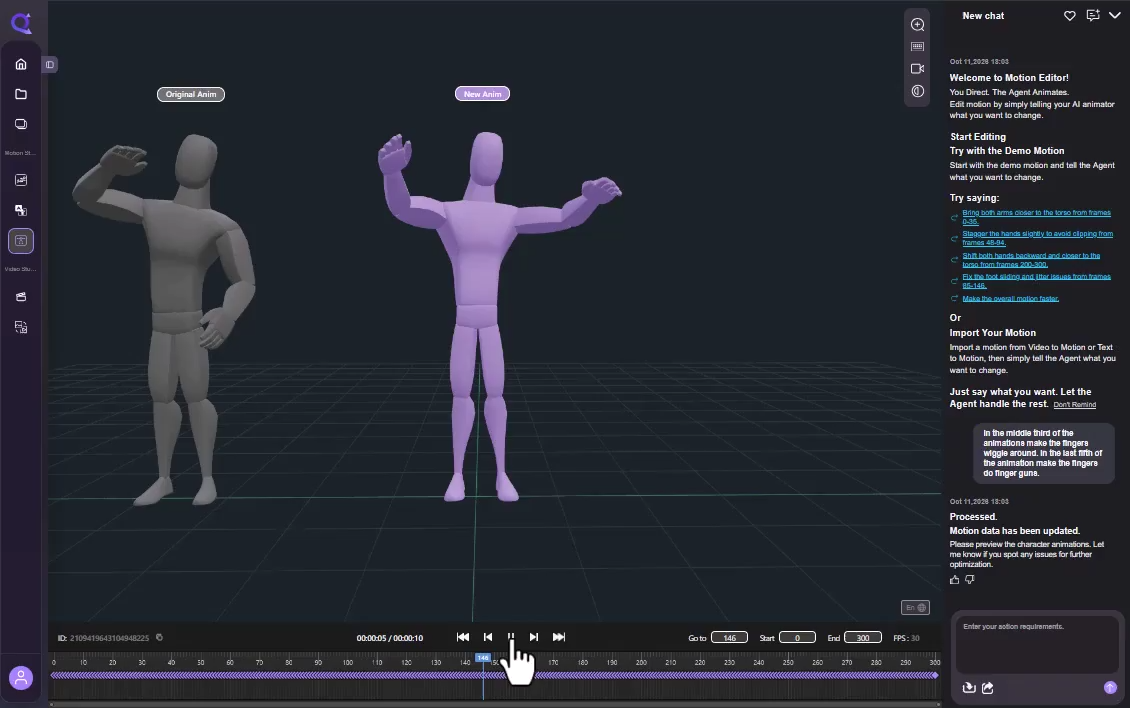
Task: Click the timeline horizontal scrollbar
Action: pos(494,704)
